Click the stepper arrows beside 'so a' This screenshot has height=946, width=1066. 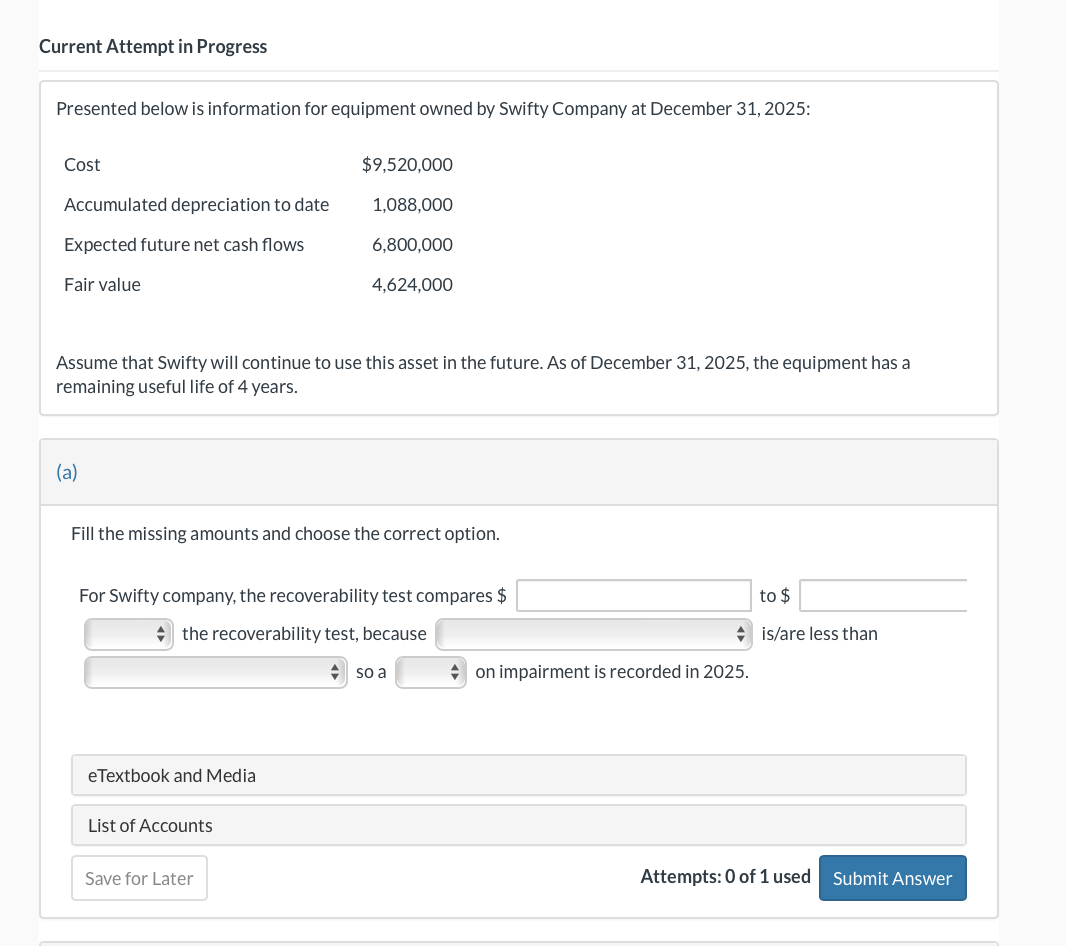coord(335,671)
